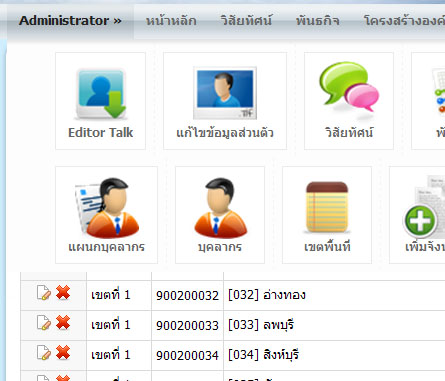
Task: Click the Editor Talk label
Action: (x=101, y=133)
